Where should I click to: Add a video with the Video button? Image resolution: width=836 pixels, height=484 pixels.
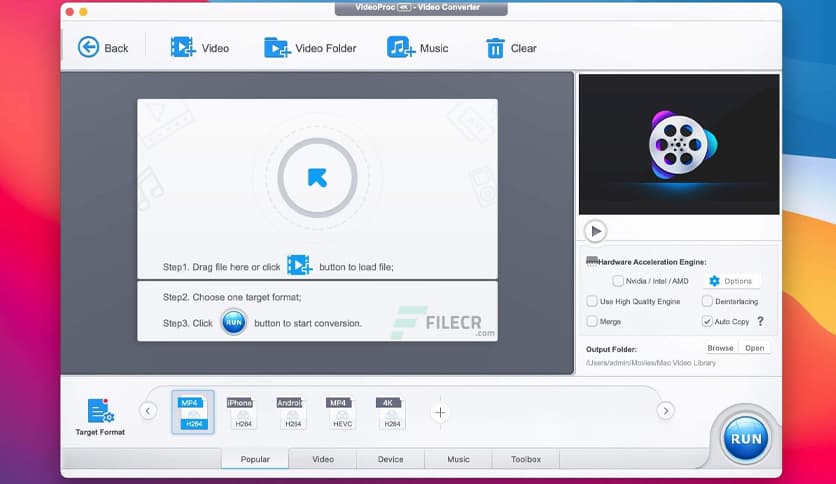tap(199, 47)
